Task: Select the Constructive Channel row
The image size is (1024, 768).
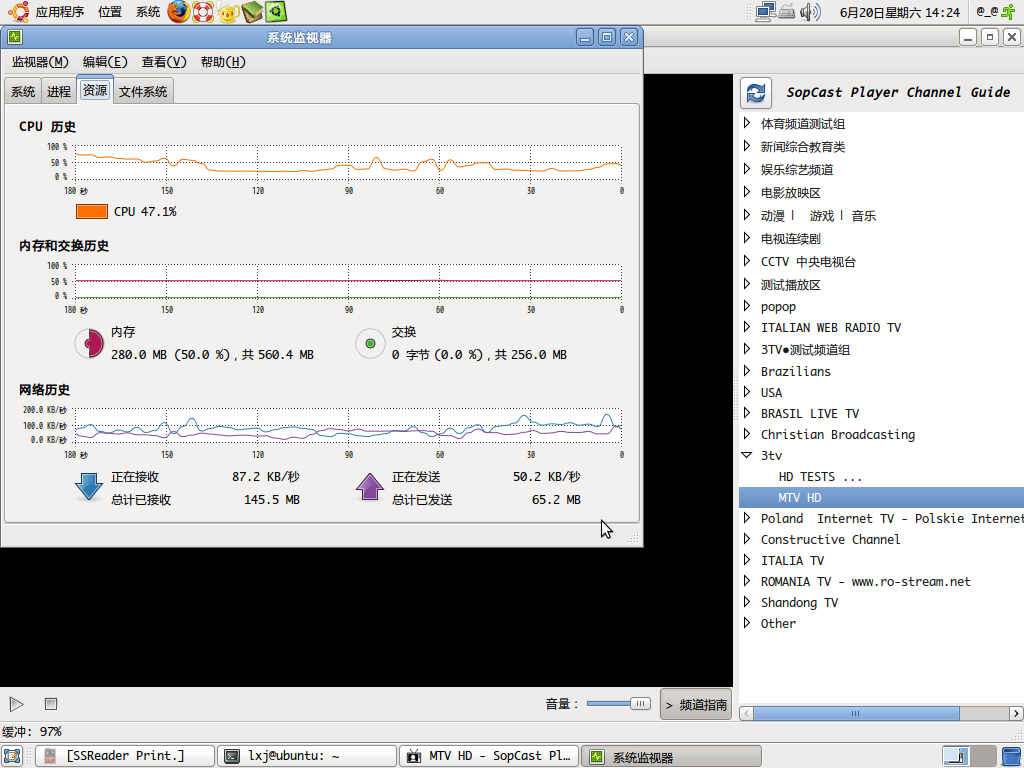Action: click(881, 539)
